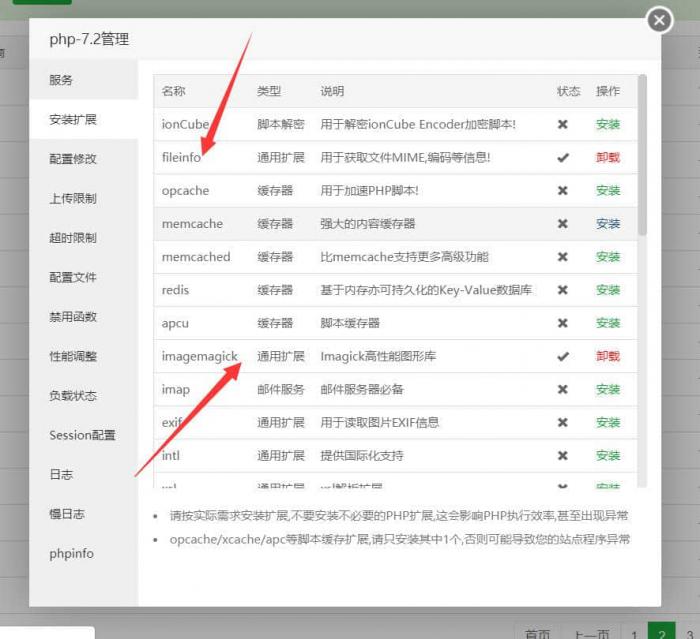Uninstall the imagemagick extension
This screenshot has width=700, height=639.
pos(608,356)
